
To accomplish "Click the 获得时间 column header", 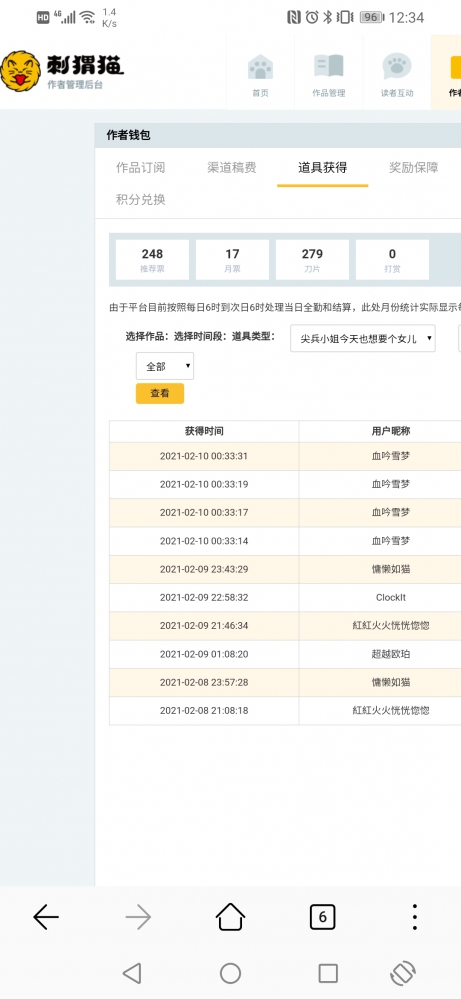I will click(x=204, y=431).
